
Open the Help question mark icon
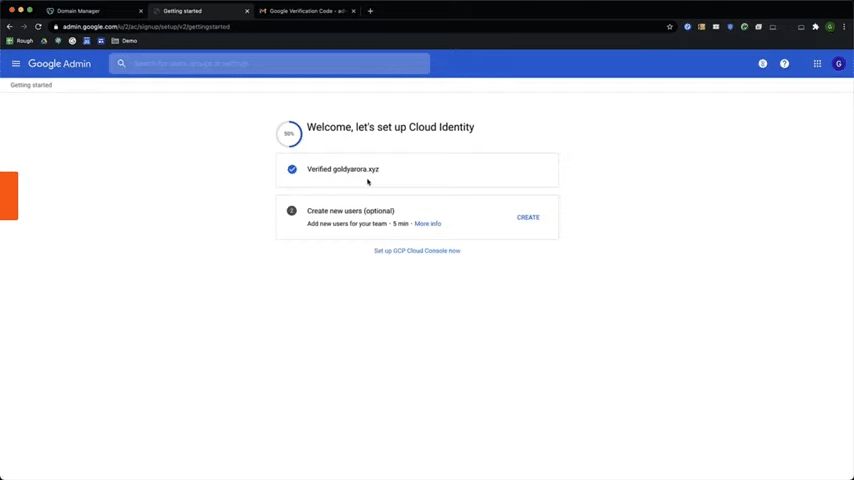pos(784,64)
